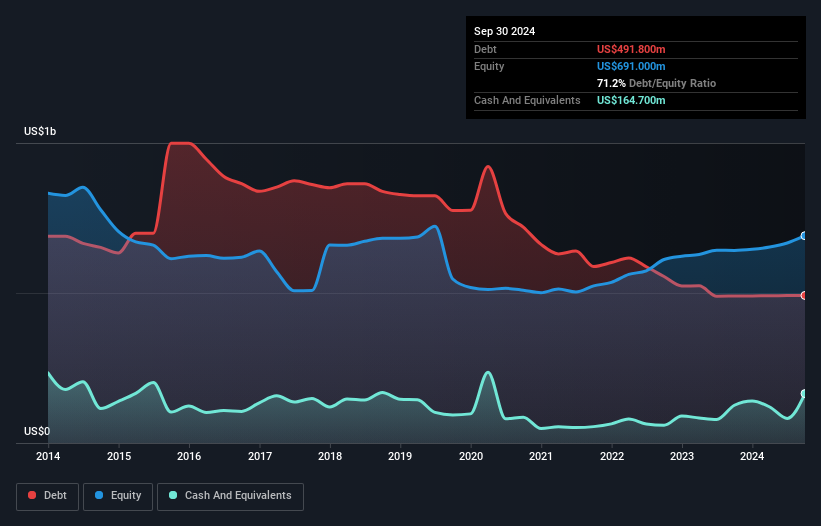Image resolution: width=821 pixels, height=526 pixels.
Task: Click the teal Cash endpoint marker
Action: click(x=804, y=394)
